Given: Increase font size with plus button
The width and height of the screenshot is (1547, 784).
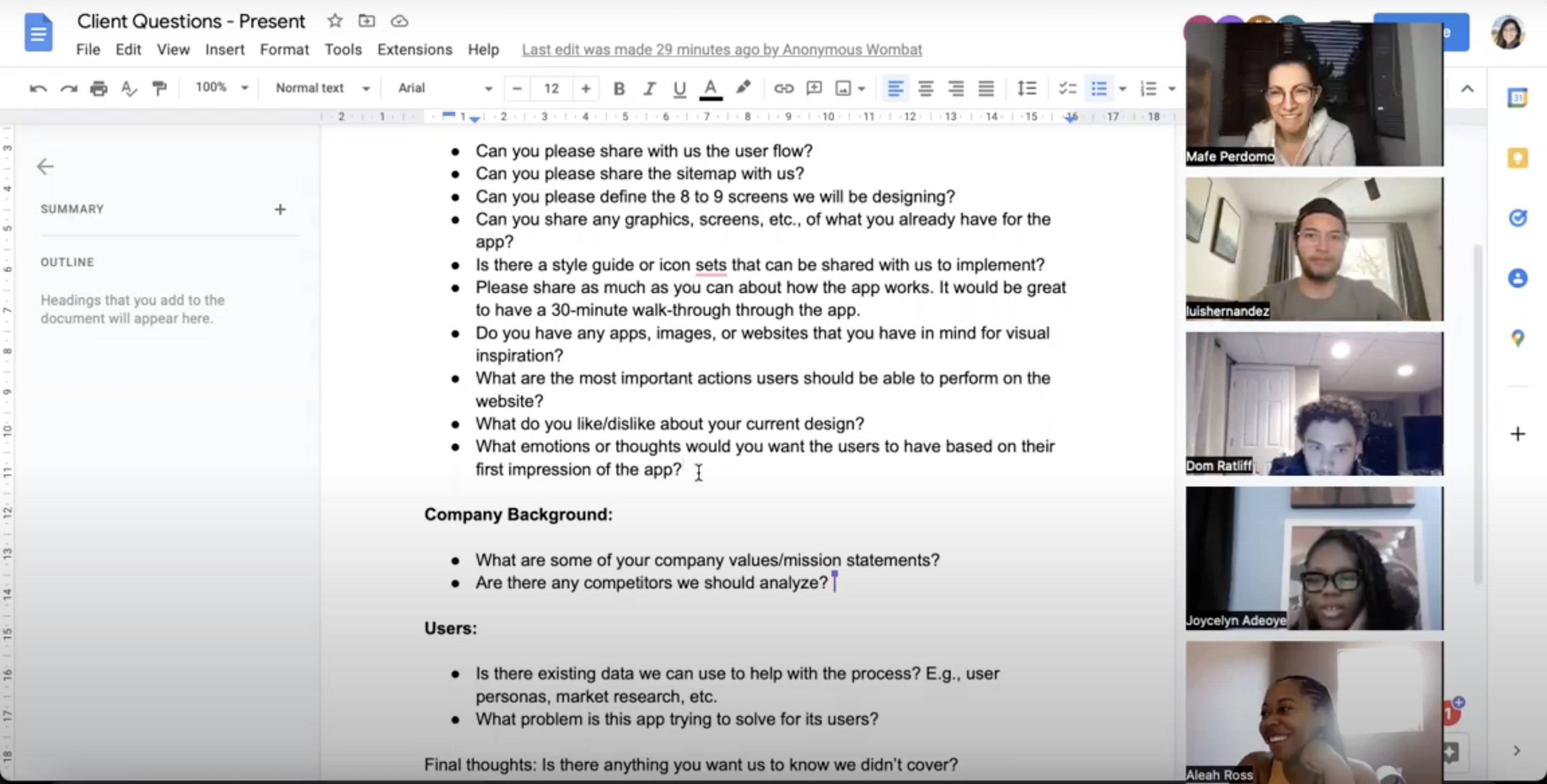Looking at the screenshot, I should point(585,89).
